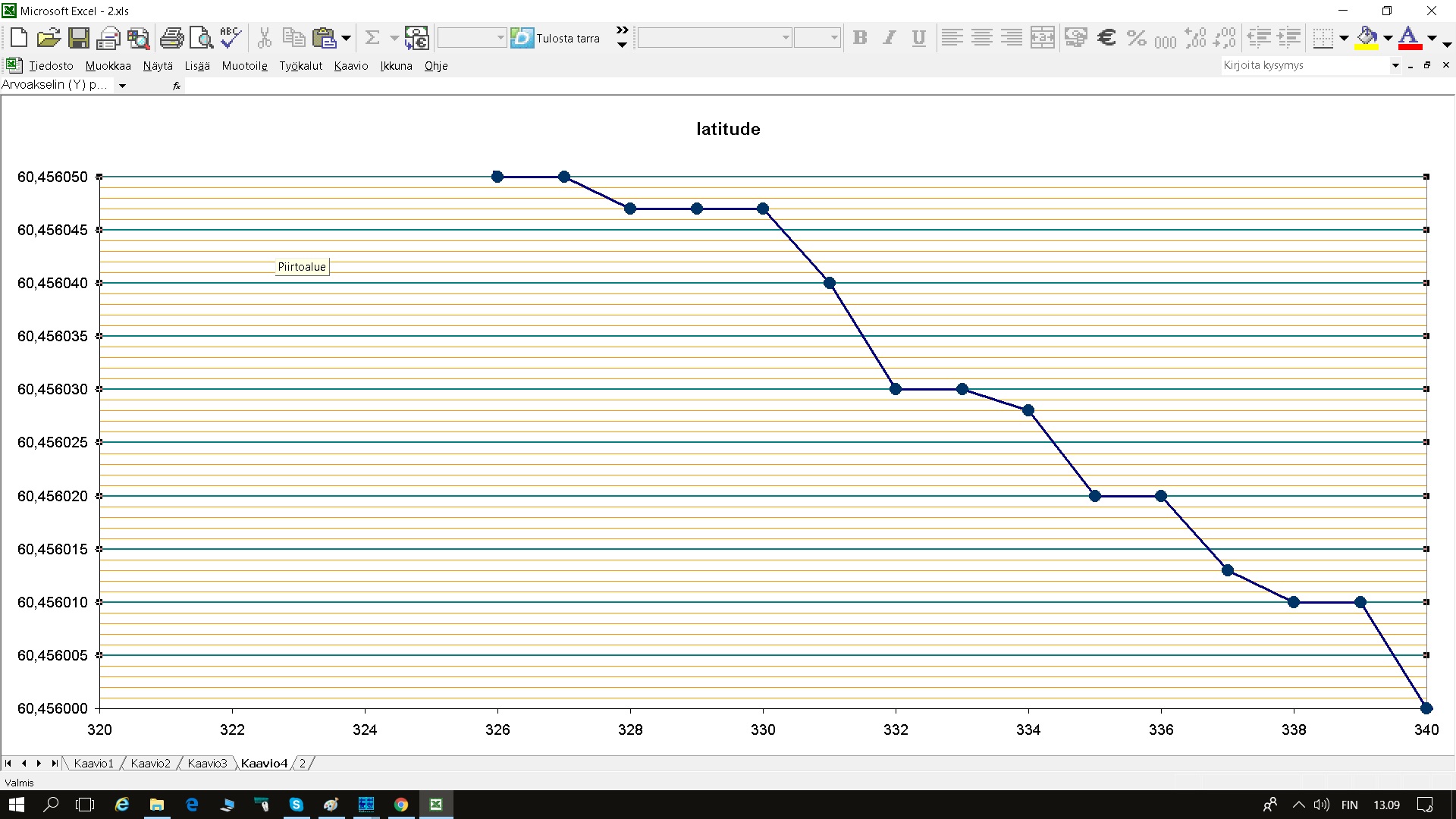Click the Kirjoita kysymys help field
This screenshot has height=819, width=1456.
(1303, 65)
